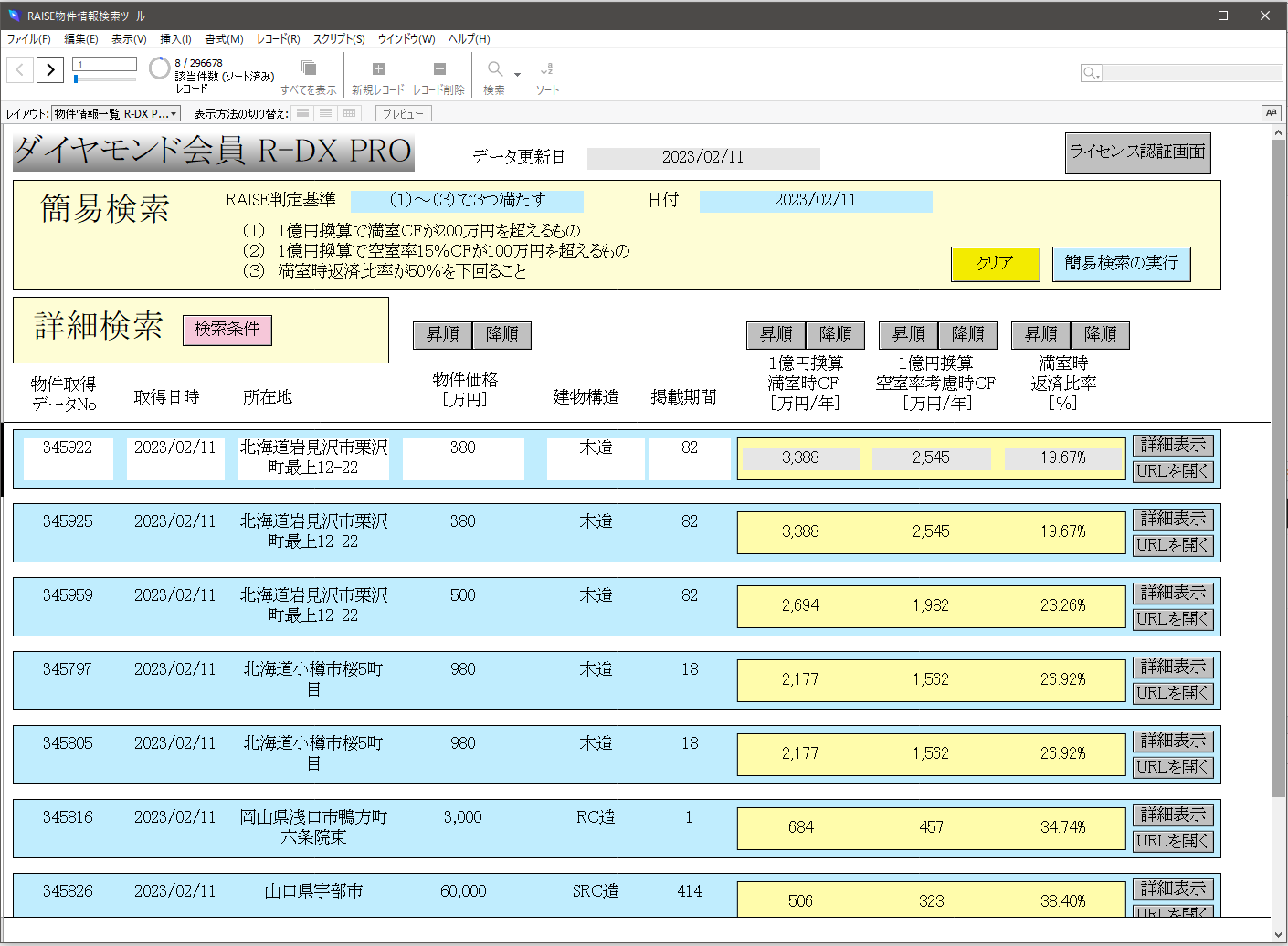This screenshot has height=946, width=1288.
Task: Open 詳細表示 for record 345826
Action: tap(1173, 888)
